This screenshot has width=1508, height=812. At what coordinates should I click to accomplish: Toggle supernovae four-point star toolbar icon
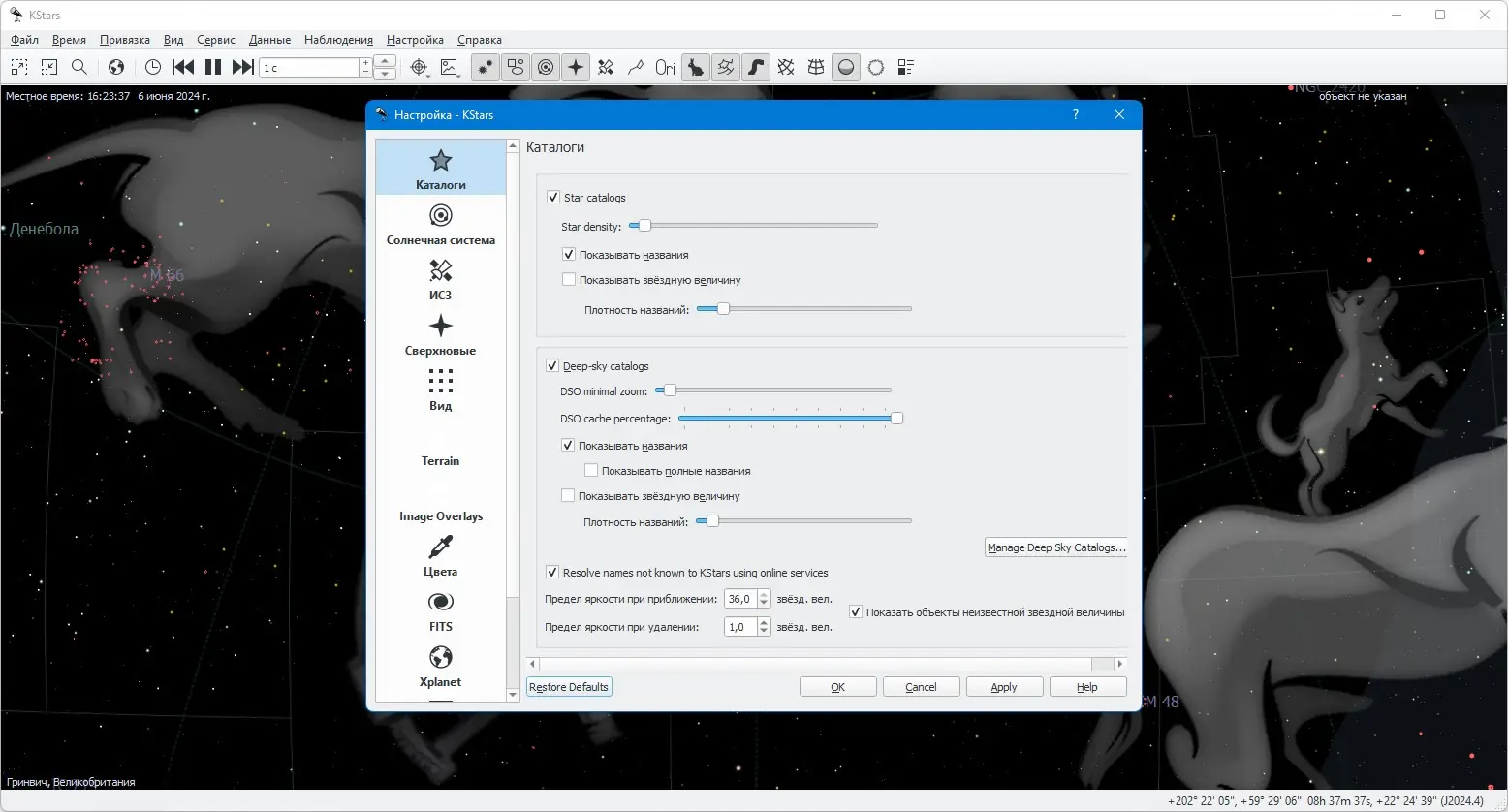pos(576,67)
